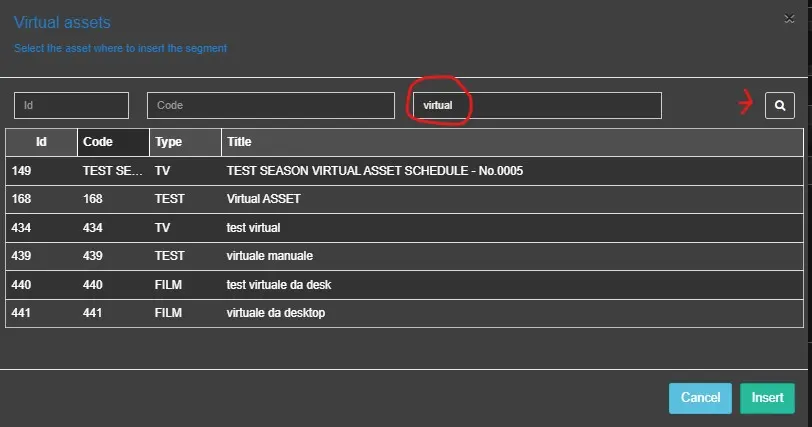Focus the title field containing 'virtual'
The height and width of the screenshot is (427, 812).
(537, 105)
